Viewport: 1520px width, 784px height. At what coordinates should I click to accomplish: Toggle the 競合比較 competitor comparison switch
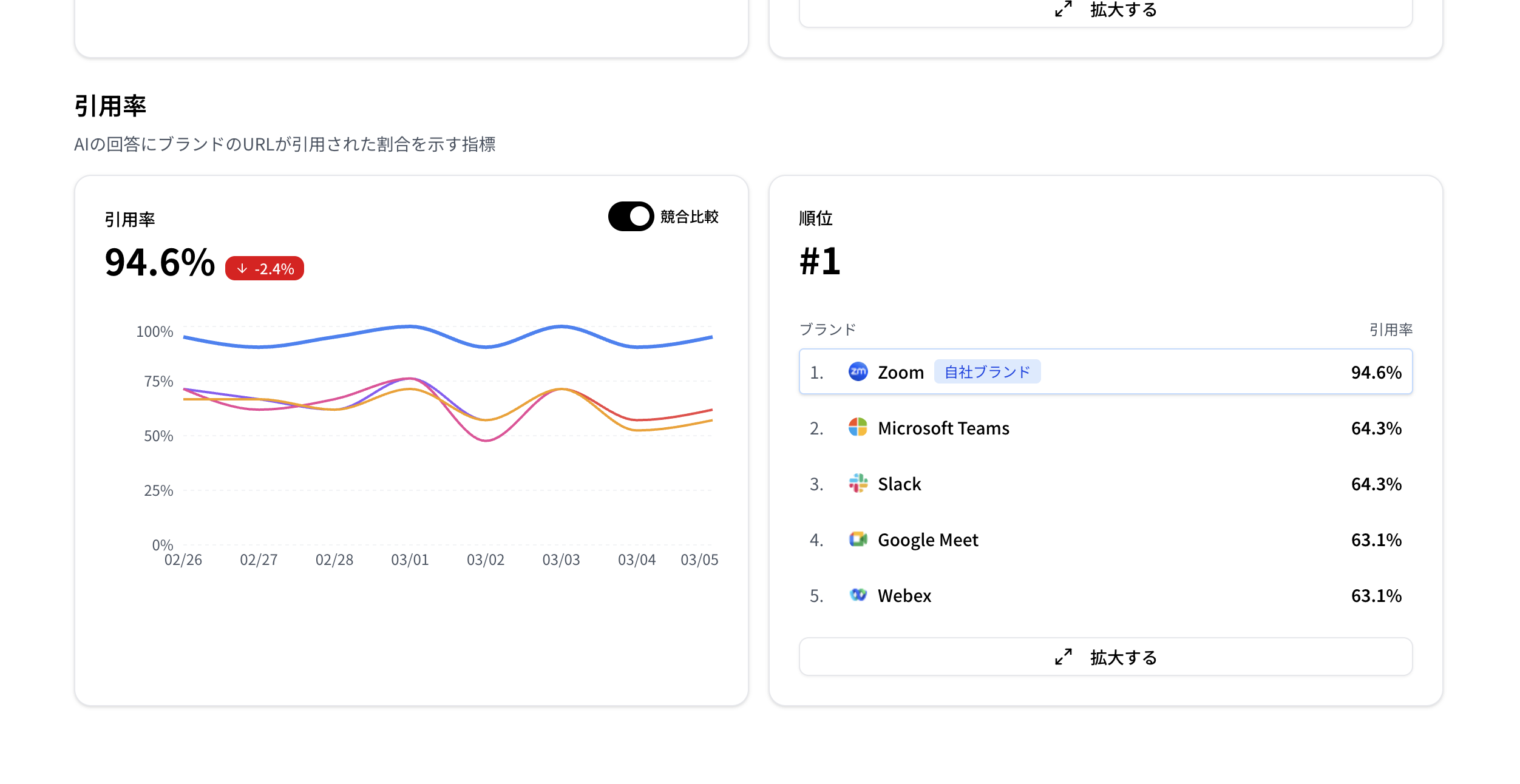tap(631, 216)
